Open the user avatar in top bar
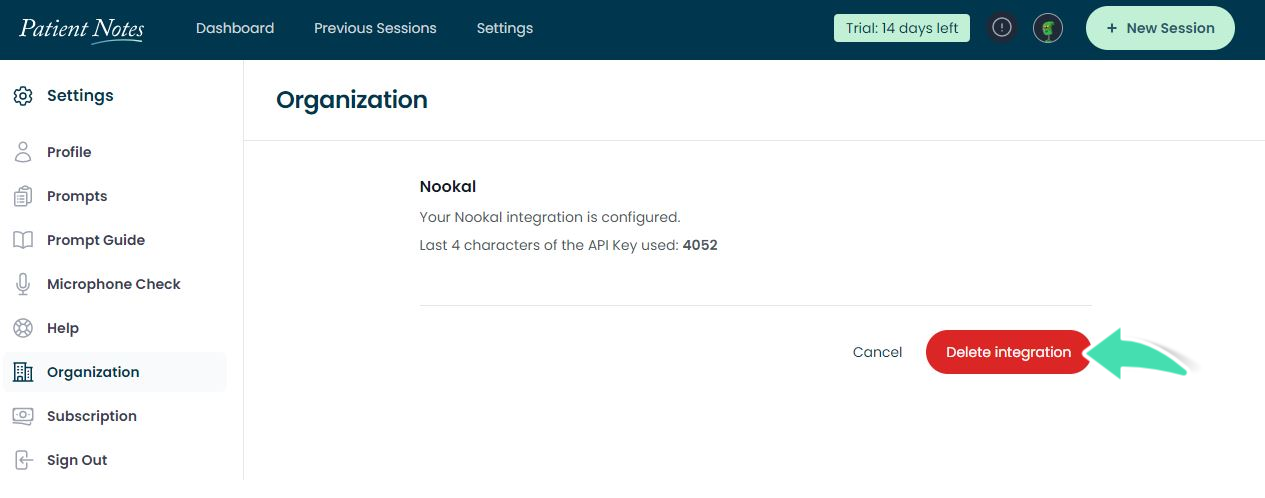The height and width of the screenshot is (498, 1265). 1047,28
